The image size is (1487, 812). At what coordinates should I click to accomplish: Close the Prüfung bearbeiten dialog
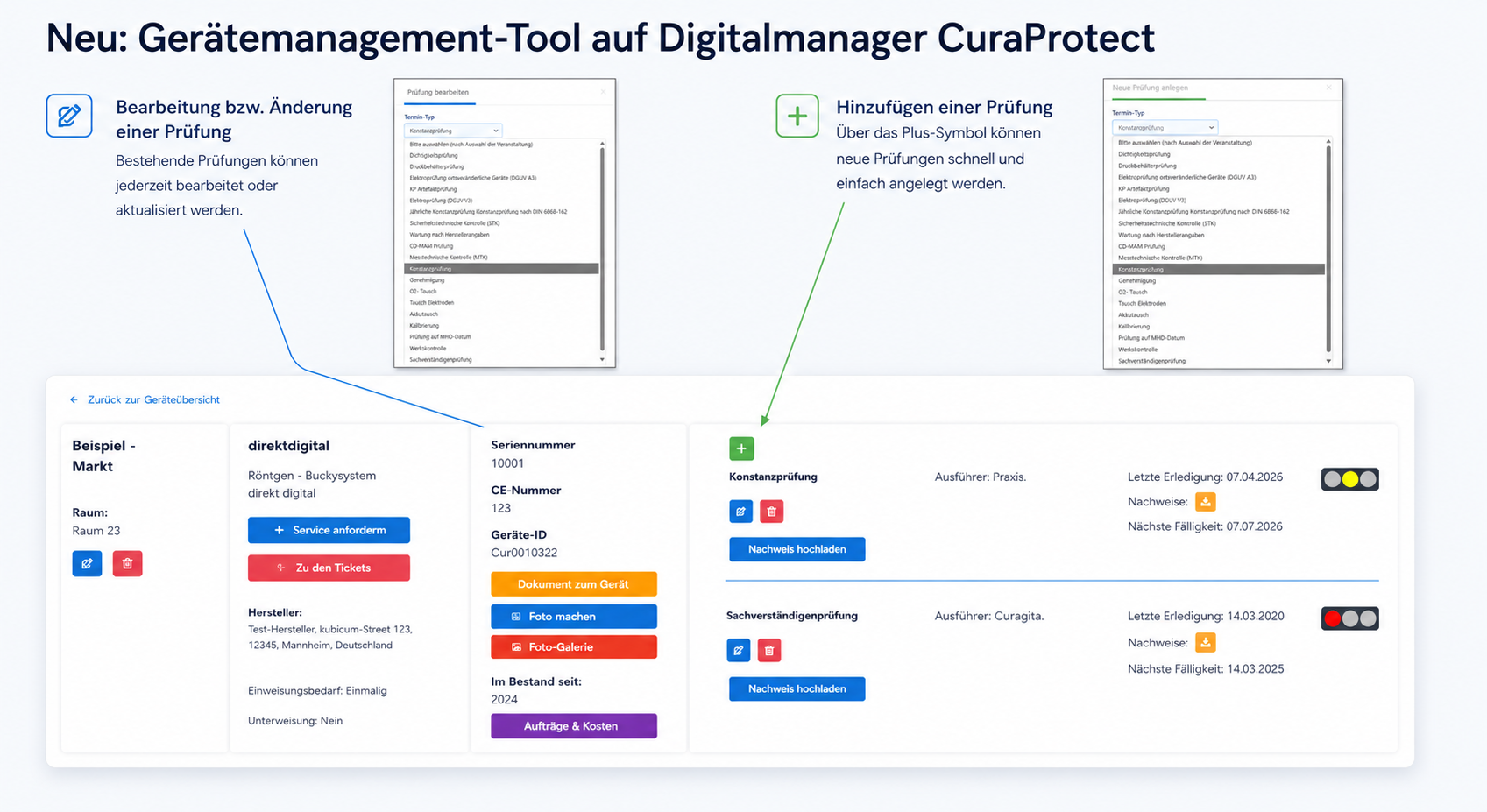pos(603,92)
